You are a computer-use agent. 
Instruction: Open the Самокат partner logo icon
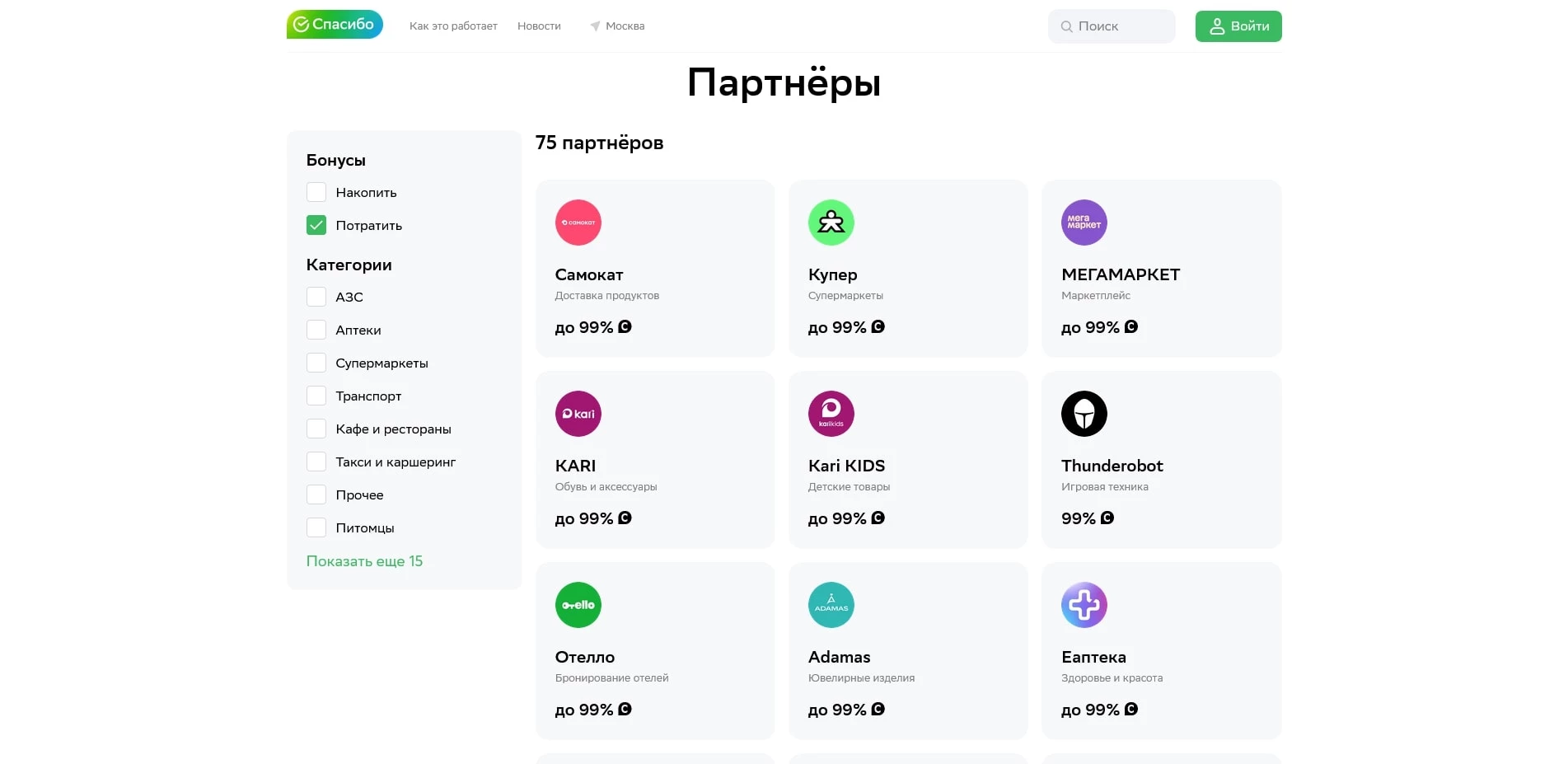578,222
